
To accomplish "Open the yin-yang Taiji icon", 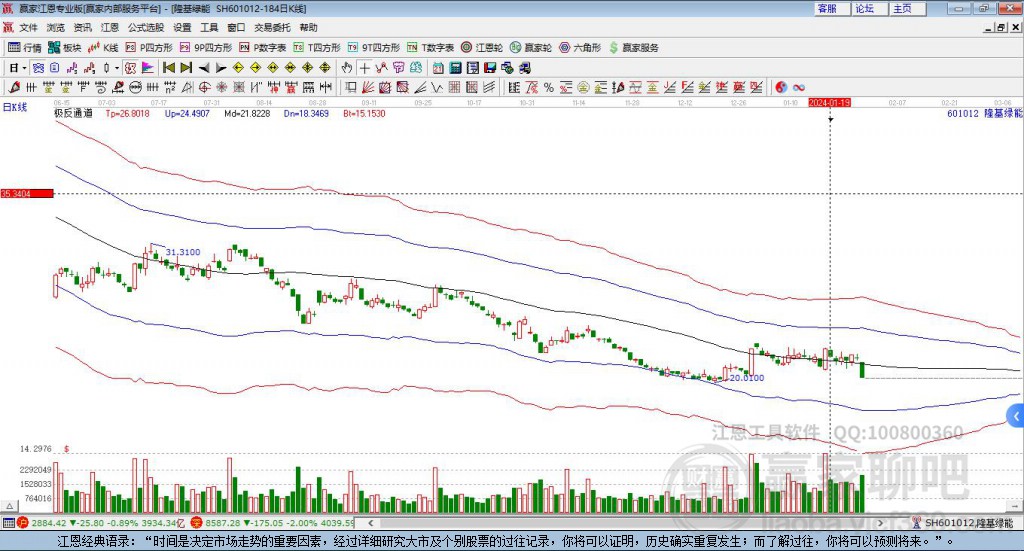I will click(x=780, y=87).
